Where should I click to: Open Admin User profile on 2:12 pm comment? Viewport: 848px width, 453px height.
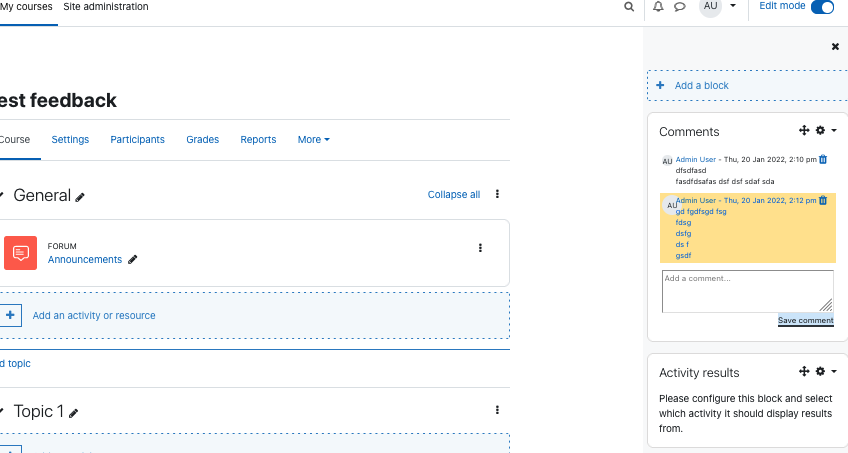[x=696, y=201]
